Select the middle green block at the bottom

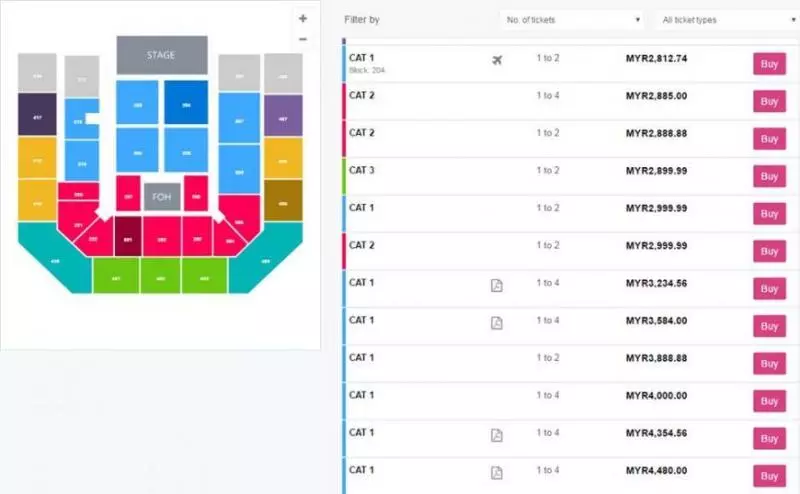[x=160, y=276]
